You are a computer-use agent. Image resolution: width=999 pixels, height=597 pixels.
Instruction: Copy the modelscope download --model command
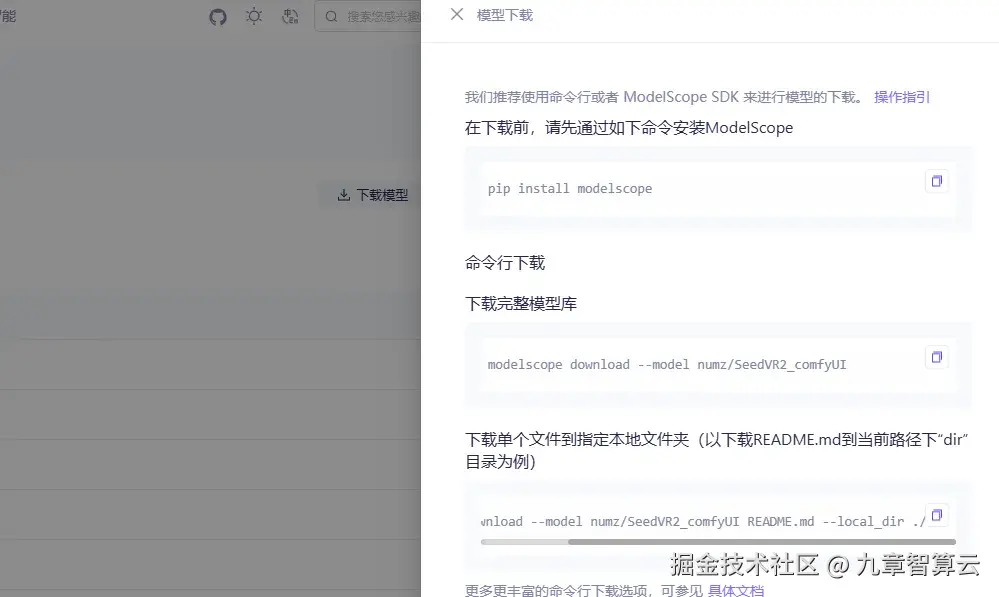click(937, 357)
